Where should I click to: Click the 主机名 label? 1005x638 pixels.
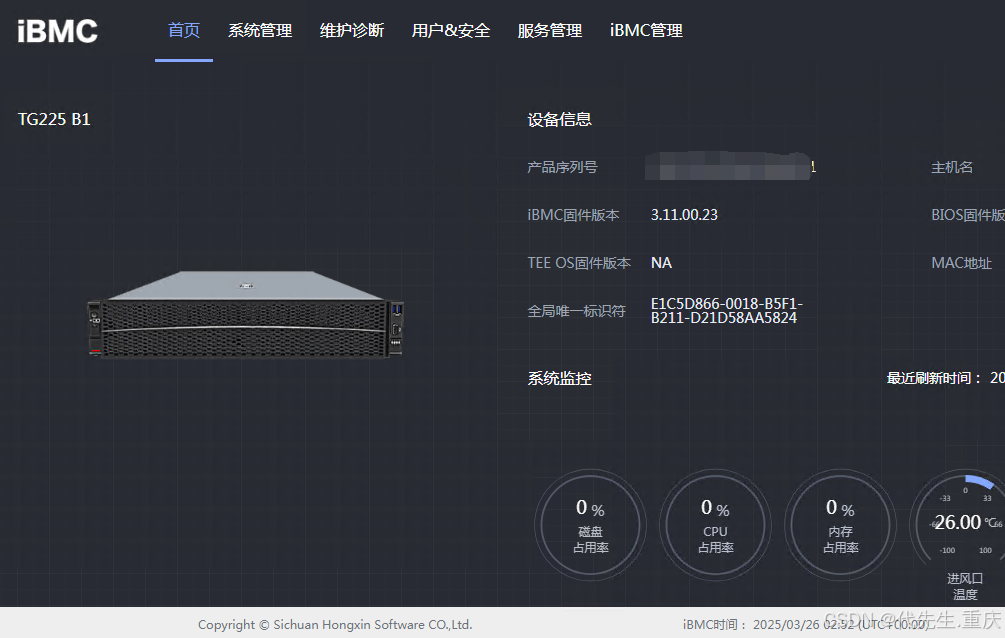952,167
